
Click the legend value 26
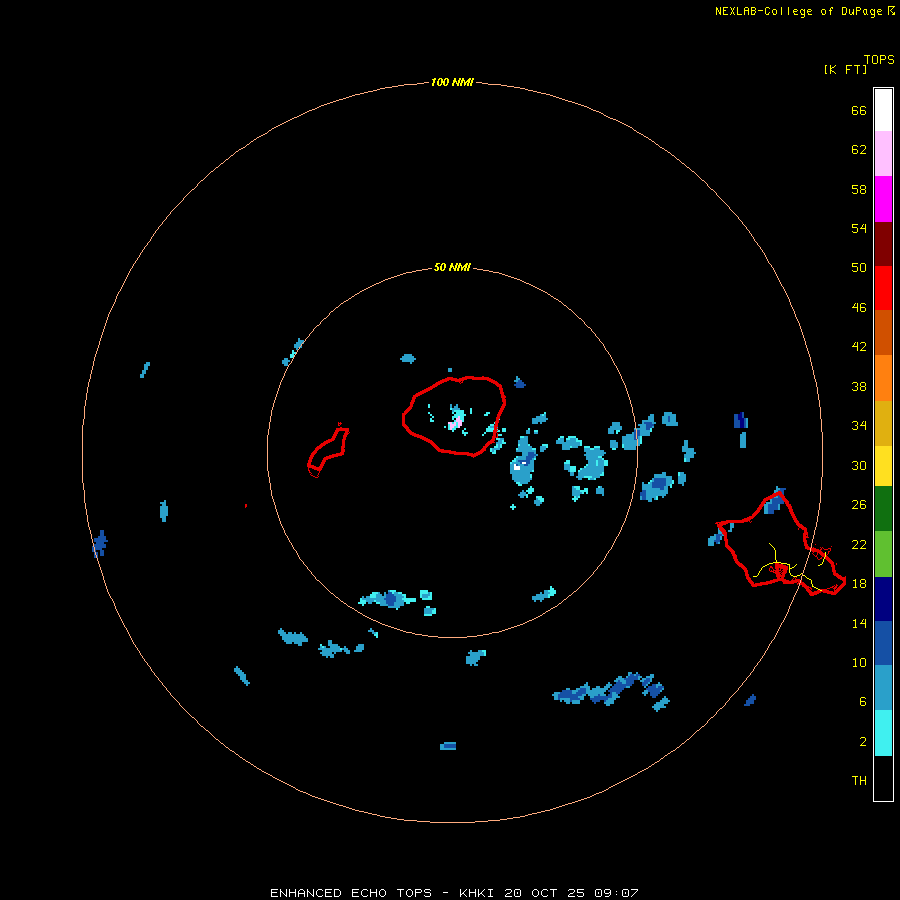(859, 505)
